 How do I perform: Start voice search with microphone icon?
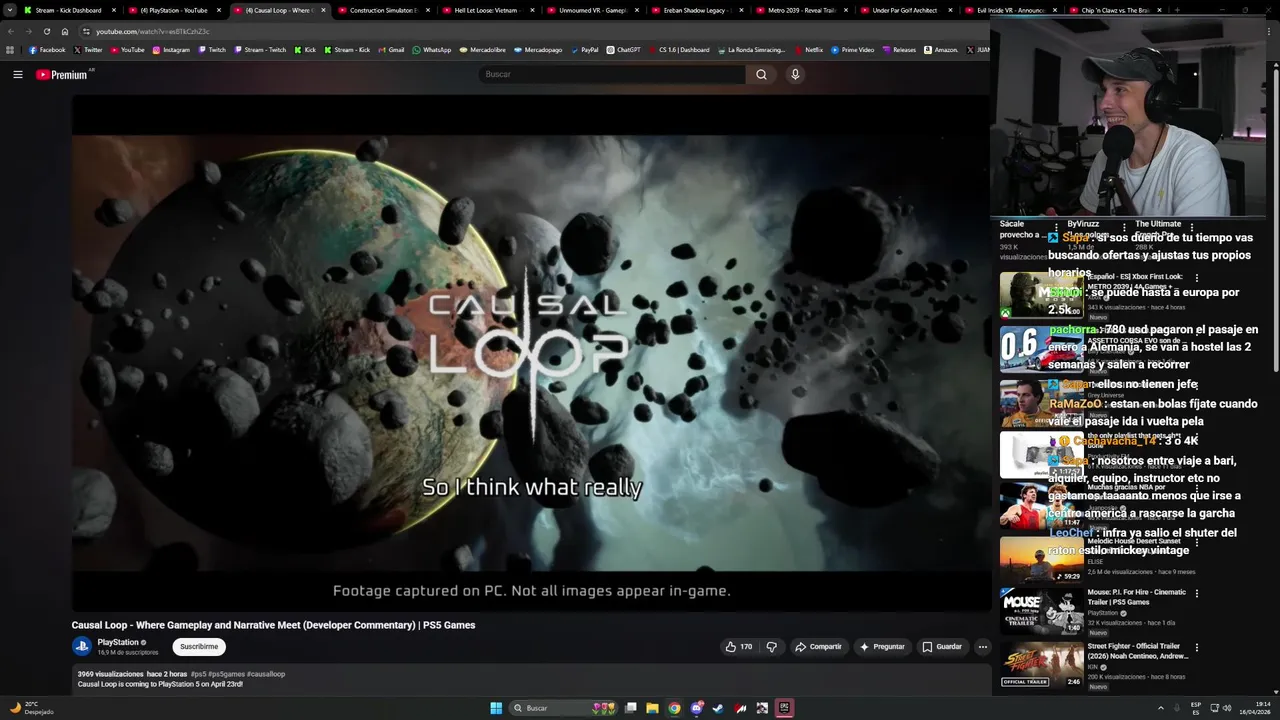795,74
